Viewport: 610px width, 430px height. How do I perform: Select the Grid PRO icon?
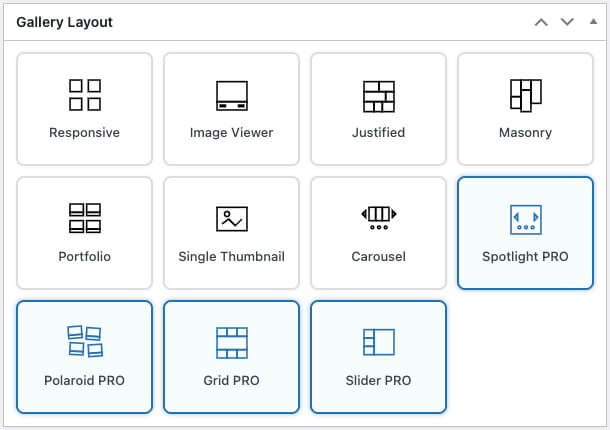[x=231, y=342]
